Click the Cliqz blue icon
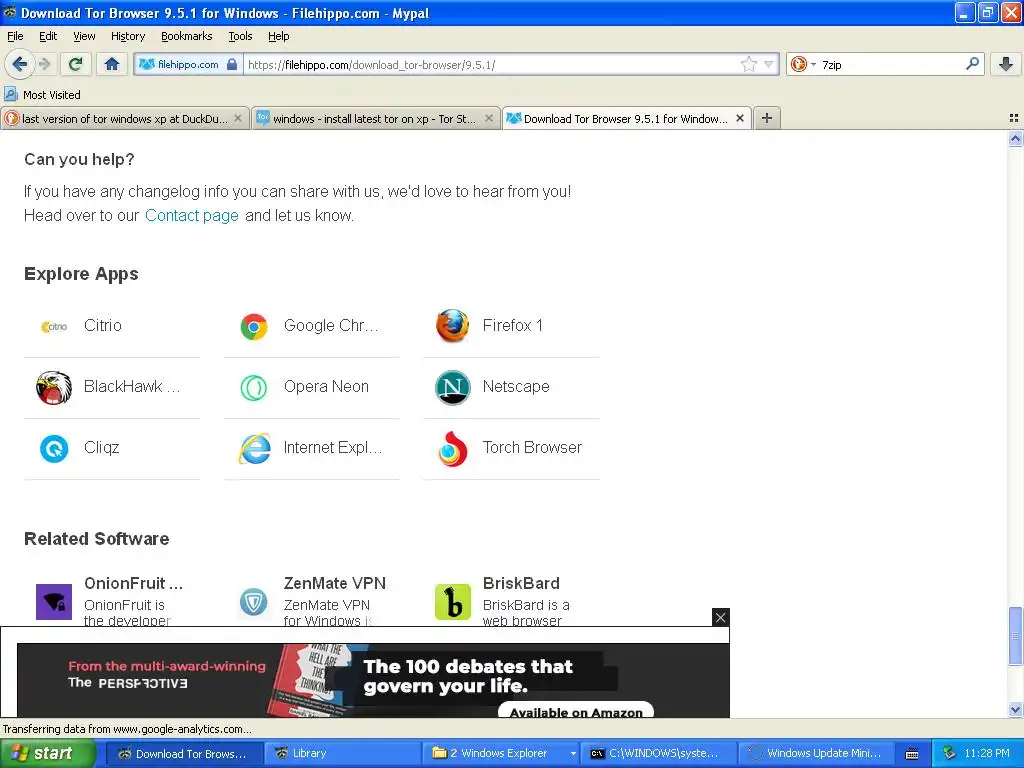Screen dimensions: 1024x768 tap(54, 449)
